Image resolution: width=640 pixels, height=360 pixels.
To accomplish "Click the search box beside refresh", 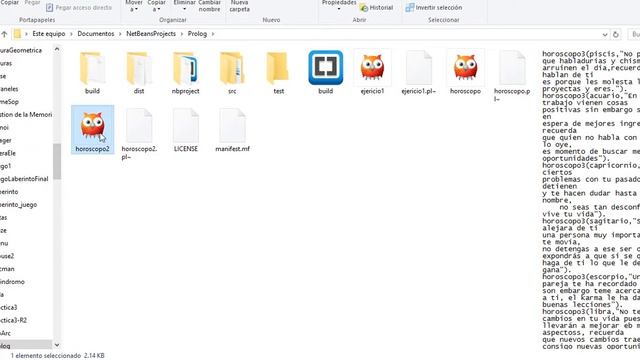I will coord(634,34).
